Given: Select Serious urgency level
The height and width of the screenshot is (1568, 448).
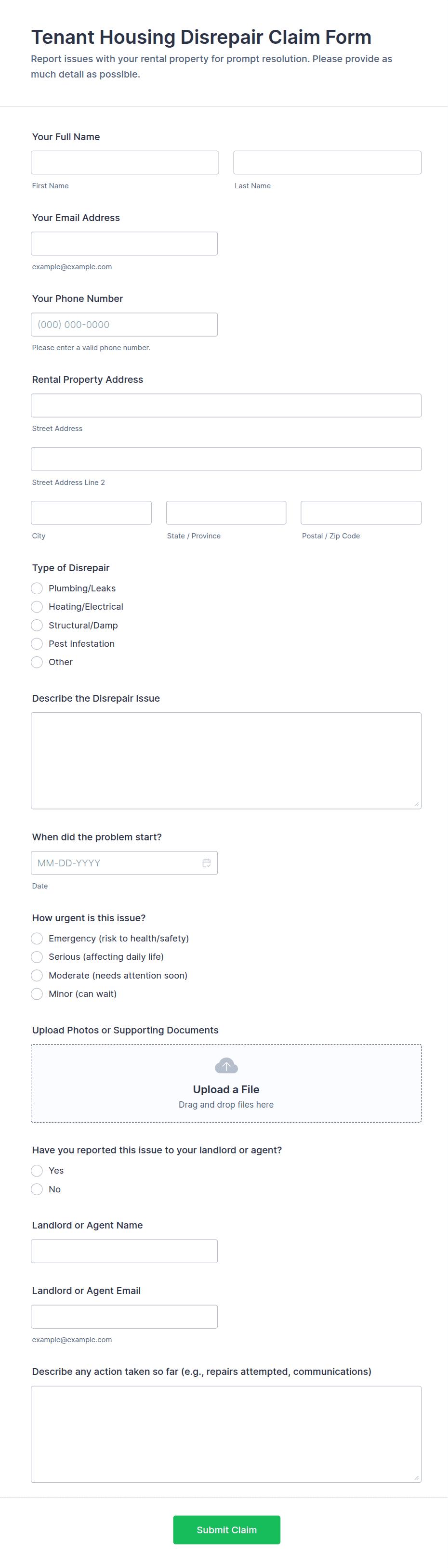Looking at the screenshot, I should pos(37,957).
